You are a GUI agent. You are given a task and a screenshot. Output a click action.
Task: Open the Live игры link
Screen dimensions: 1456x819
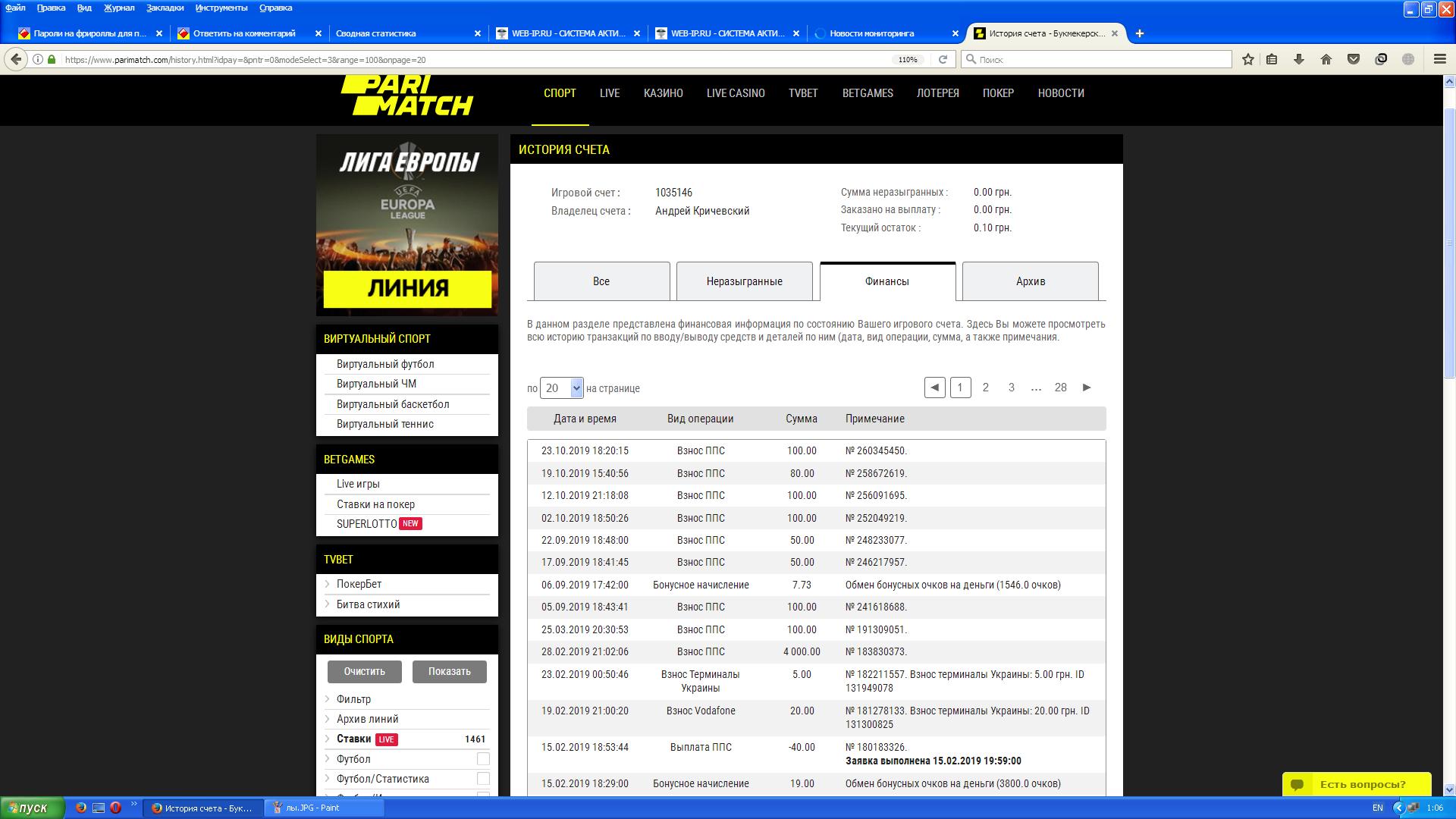pos(358,484)
